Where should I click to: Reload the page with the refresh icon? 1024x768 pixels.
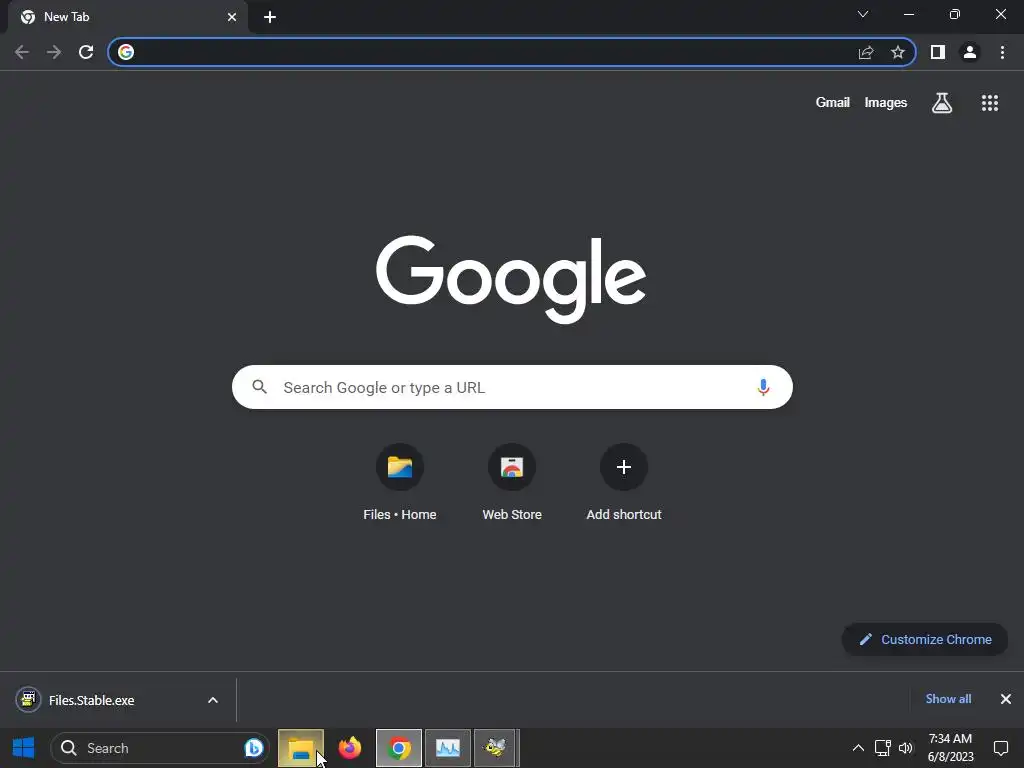86,52
